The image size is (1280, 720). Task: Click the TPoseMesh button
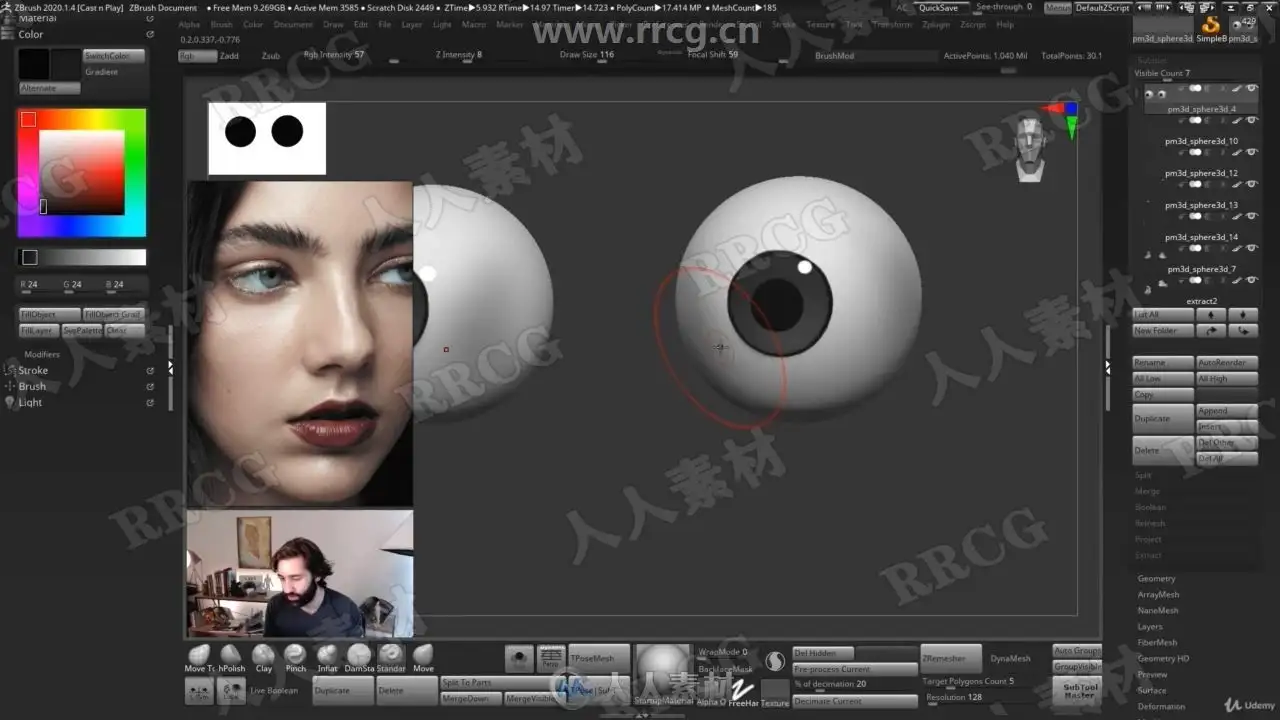[x=599, y=658]
